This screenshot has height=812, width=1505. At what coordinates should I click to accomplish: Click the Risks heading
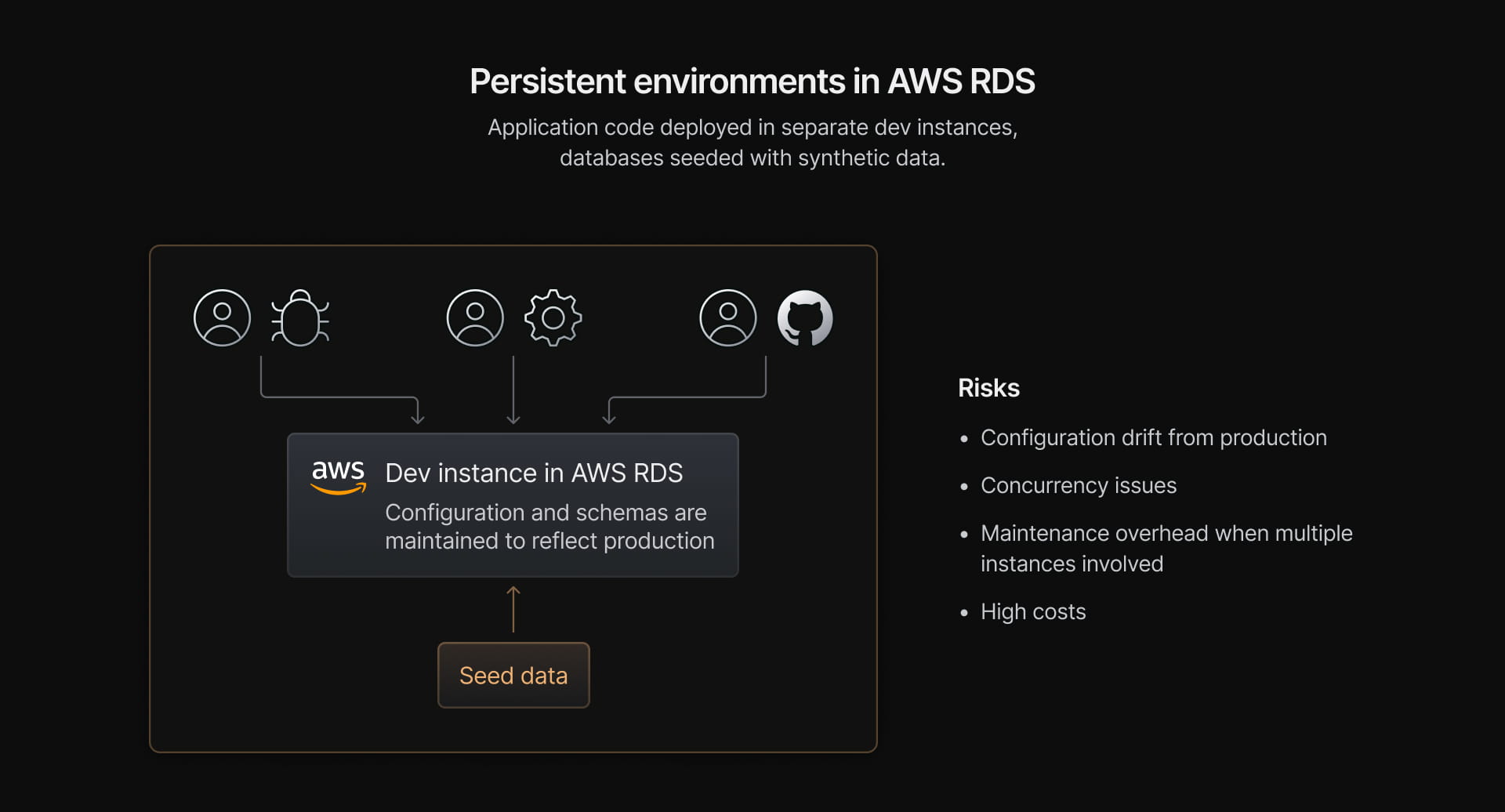[988, 388]
